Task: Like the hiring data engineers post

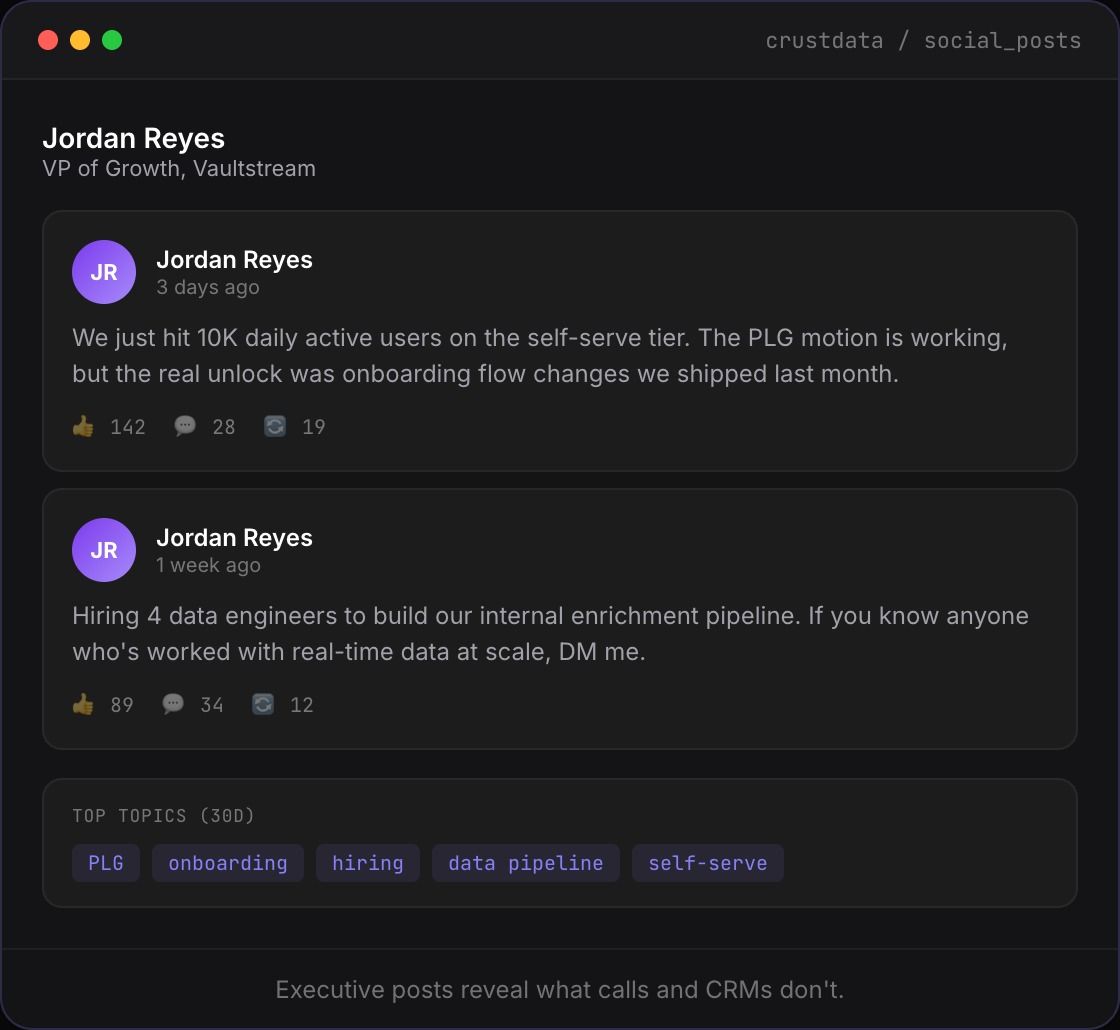Action: click(83, 704)
